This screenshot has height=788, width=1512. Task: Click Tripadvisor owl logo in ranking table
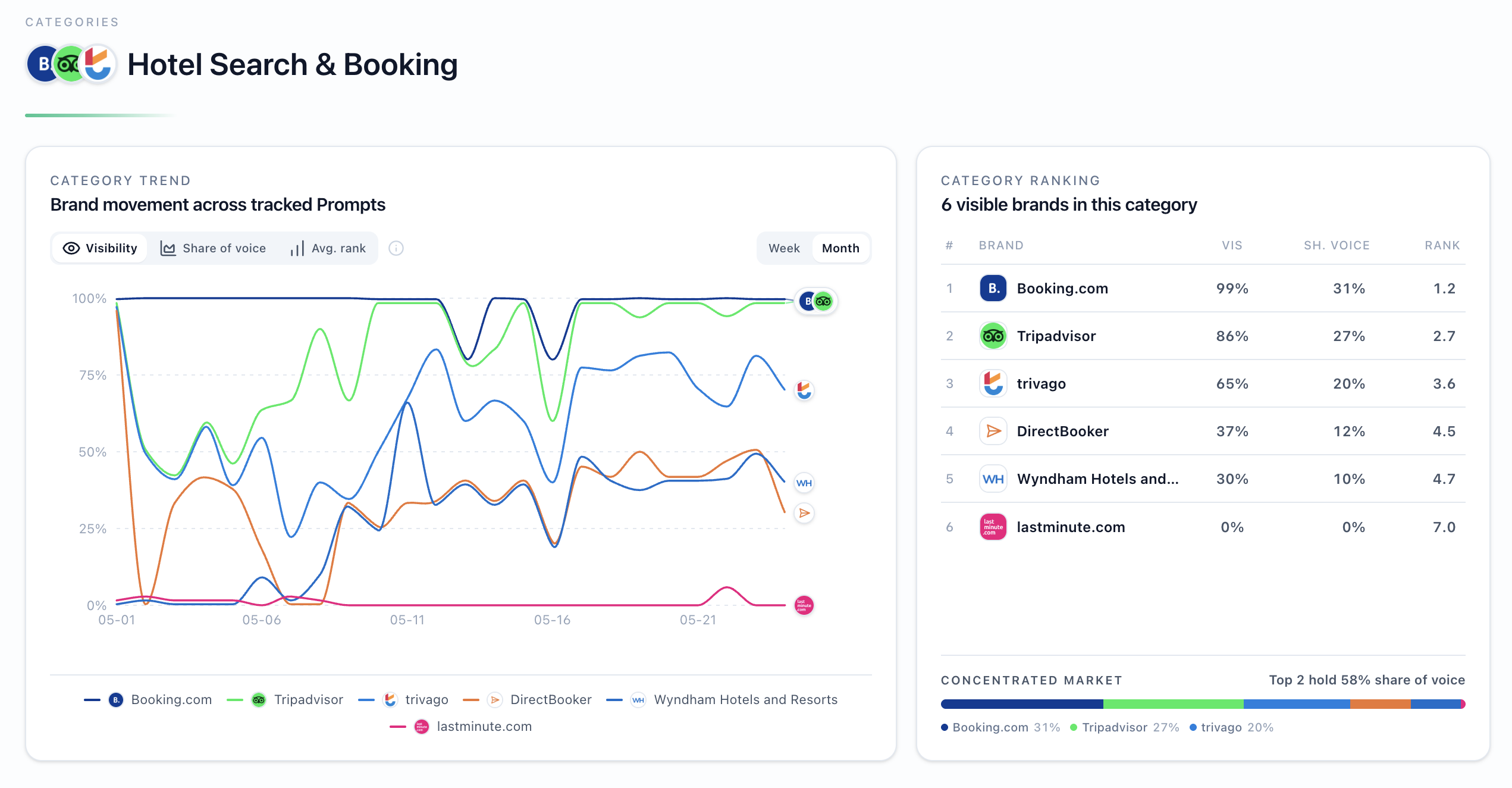tap(993, 336)
